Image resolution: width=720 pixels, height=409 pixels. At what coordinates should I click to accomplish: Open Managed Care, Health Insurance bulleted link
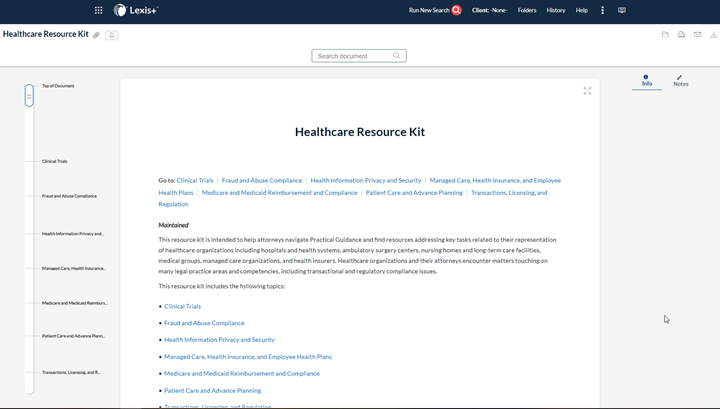click(248, 357)
